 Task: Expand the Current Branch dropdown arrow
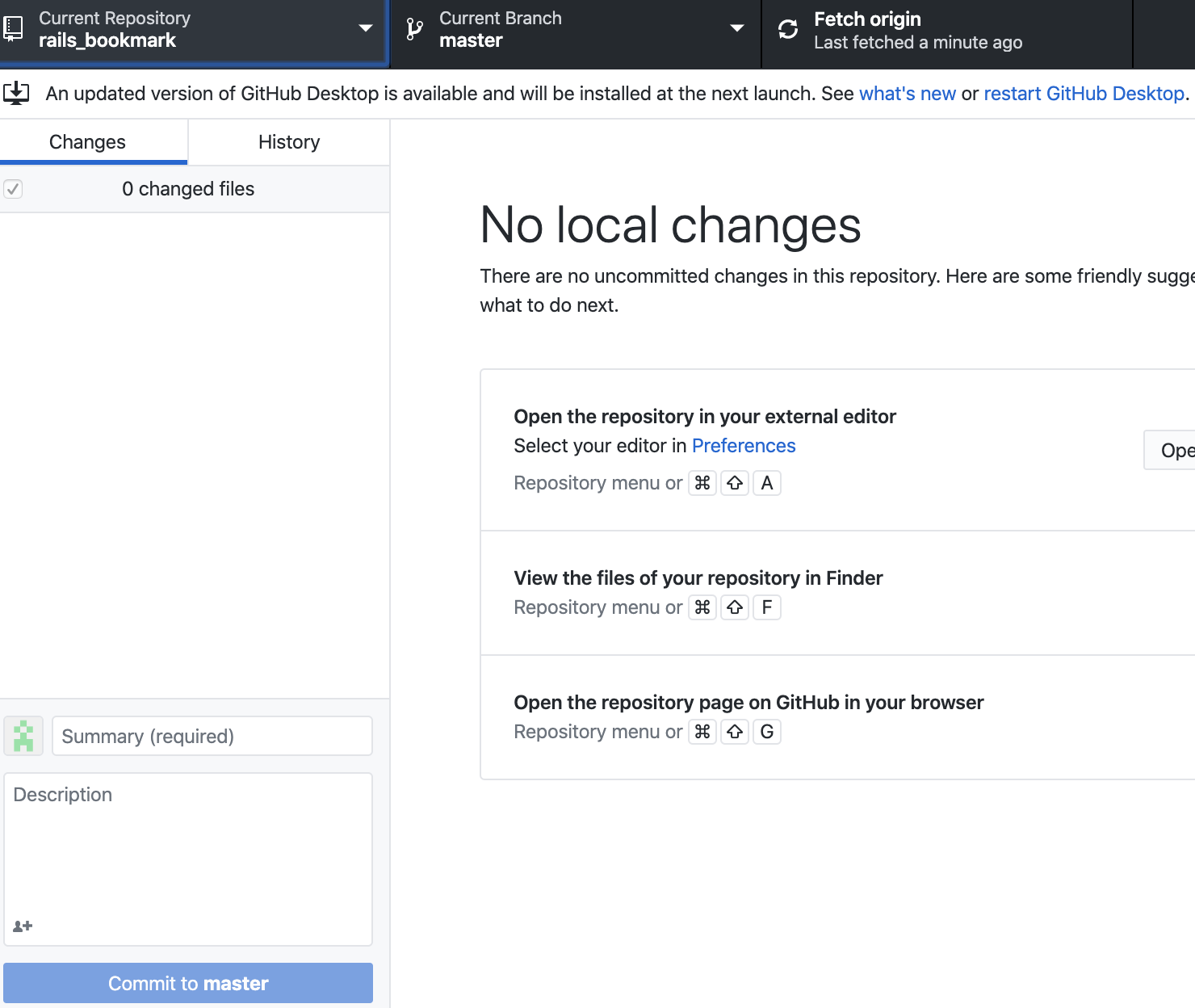click(736, 28)
